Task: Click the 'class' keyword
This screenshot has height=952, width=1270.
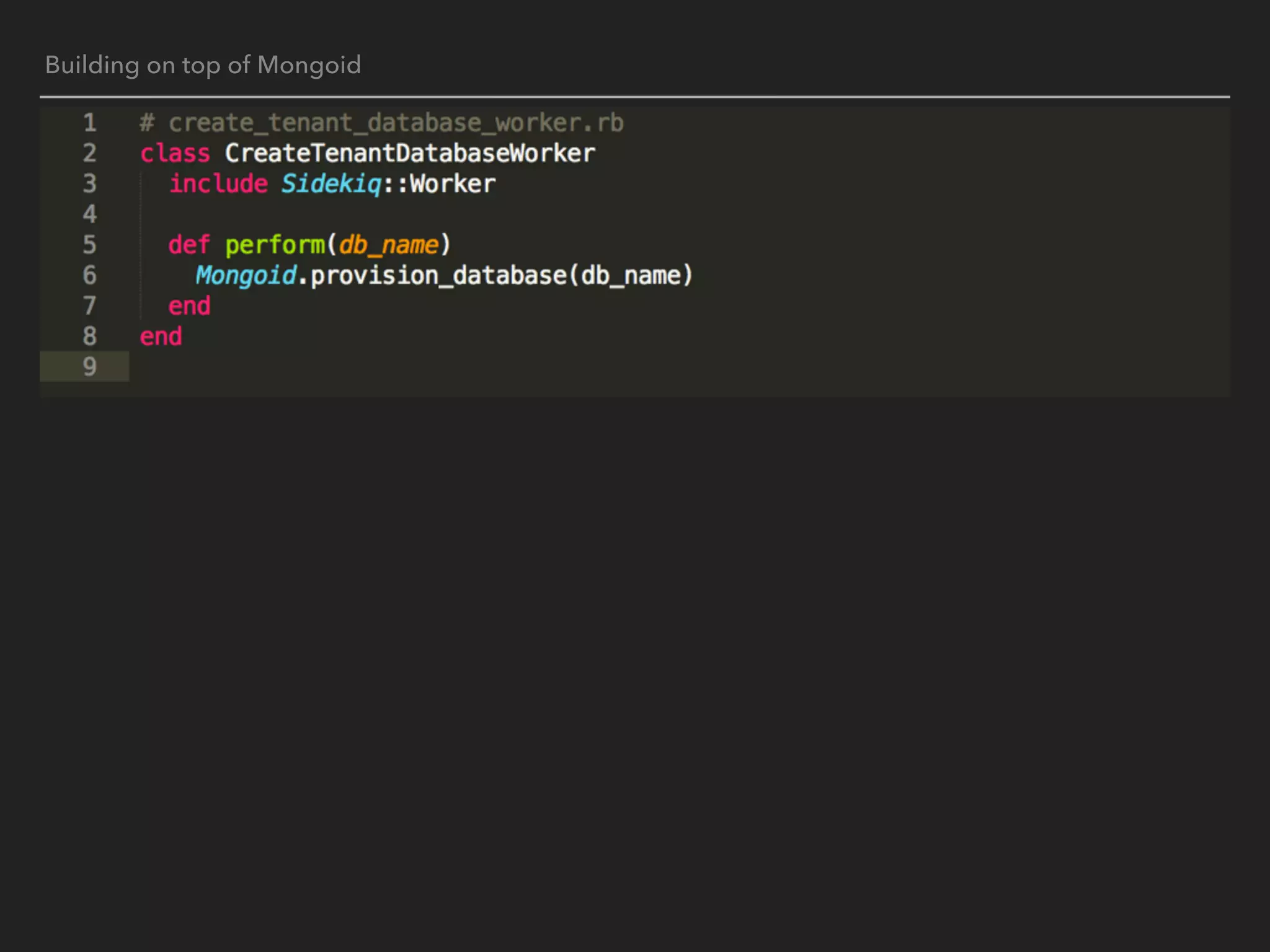Action: coord(175,153)
